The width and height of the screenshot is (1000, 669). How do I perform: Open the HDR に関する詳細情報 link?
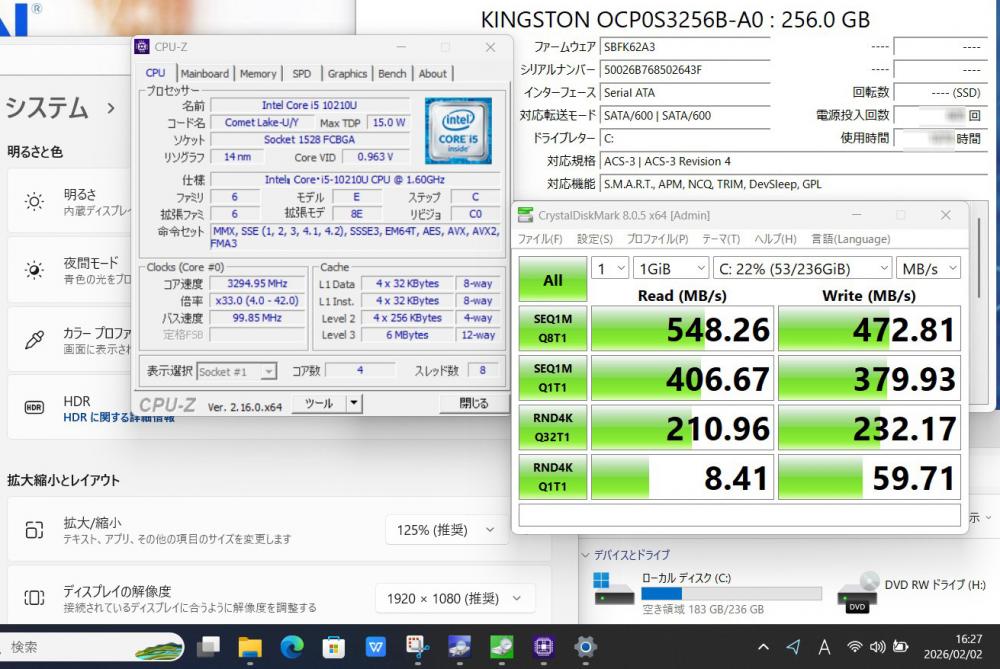tap(119, 418)
